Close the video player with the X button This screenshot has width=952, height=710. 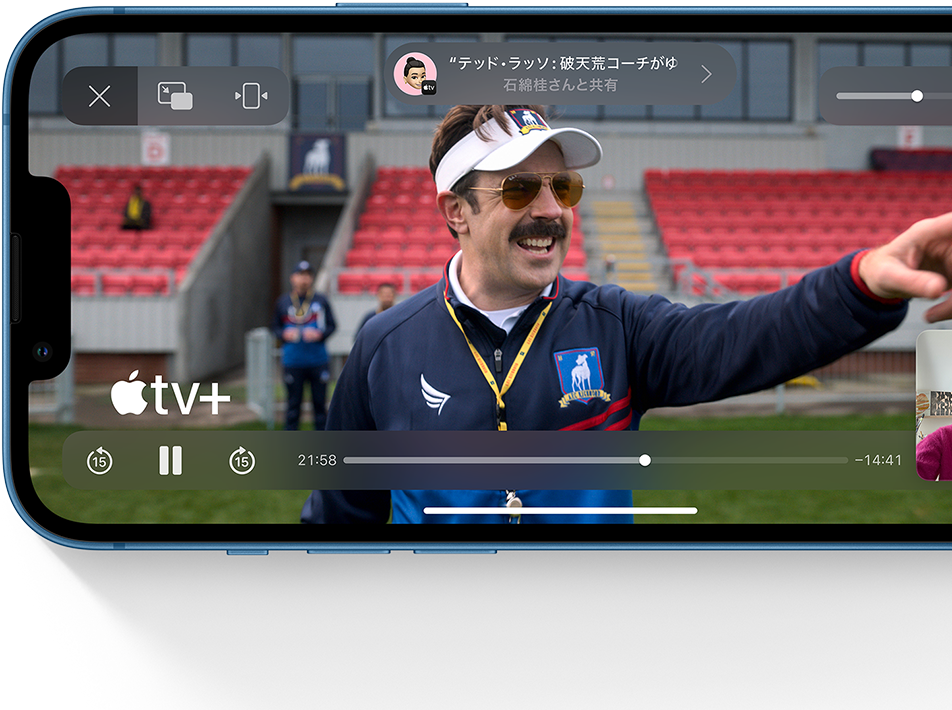(100, 96)
